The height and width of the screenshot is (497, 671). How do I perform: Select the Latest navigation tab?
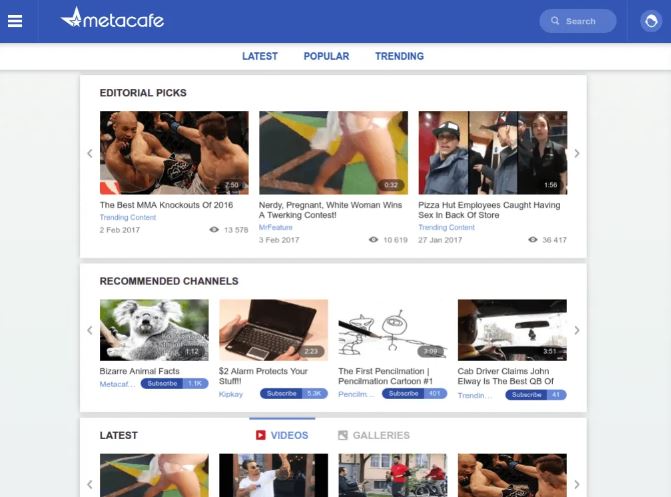(260, 56)
